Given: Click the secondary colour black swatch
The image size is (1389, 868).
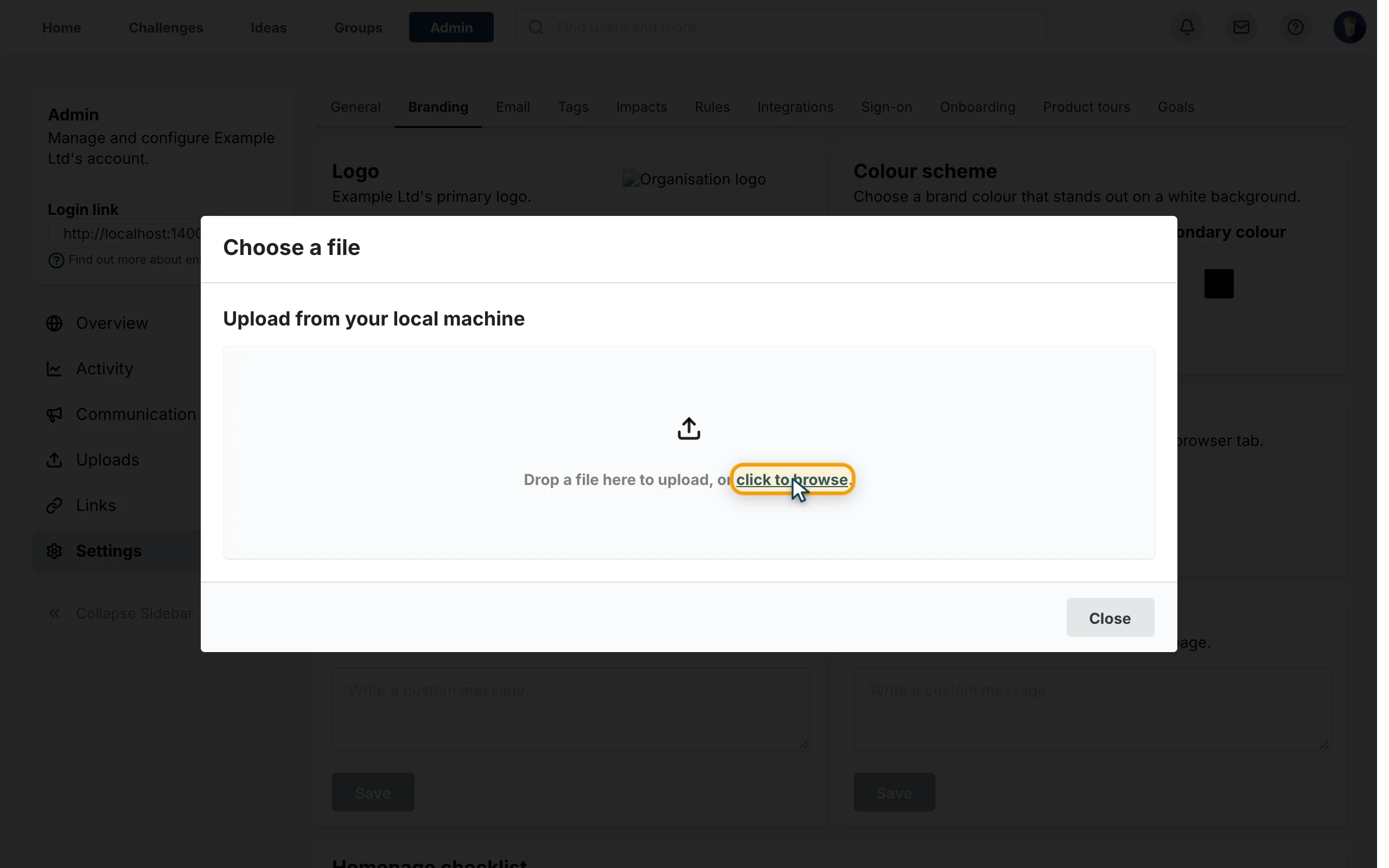Looking at the screenshot, I should pos(1219,284).
